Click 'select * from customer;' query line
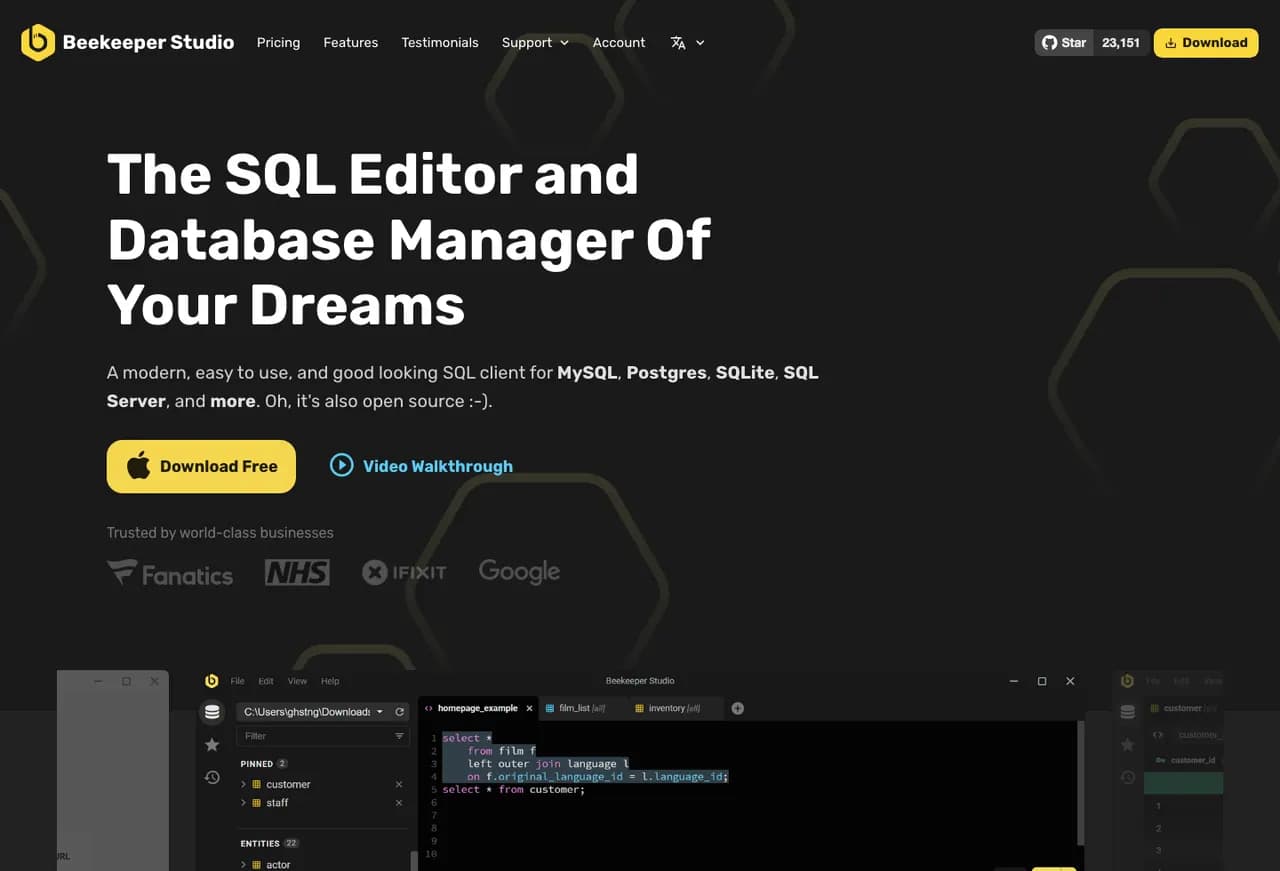Screen dimensions: 1280x871 point(514,790)
